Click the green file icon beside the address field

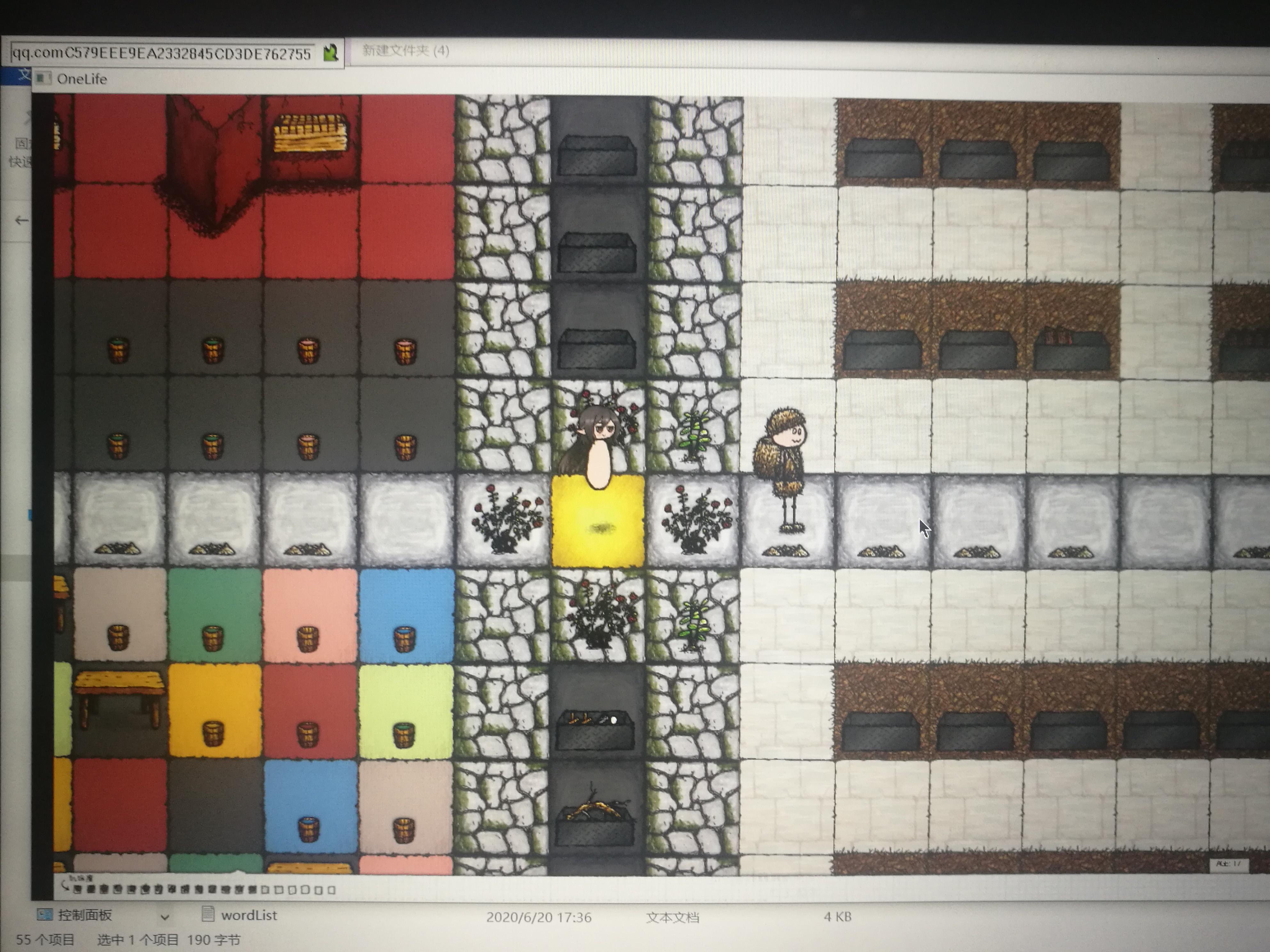331,53
